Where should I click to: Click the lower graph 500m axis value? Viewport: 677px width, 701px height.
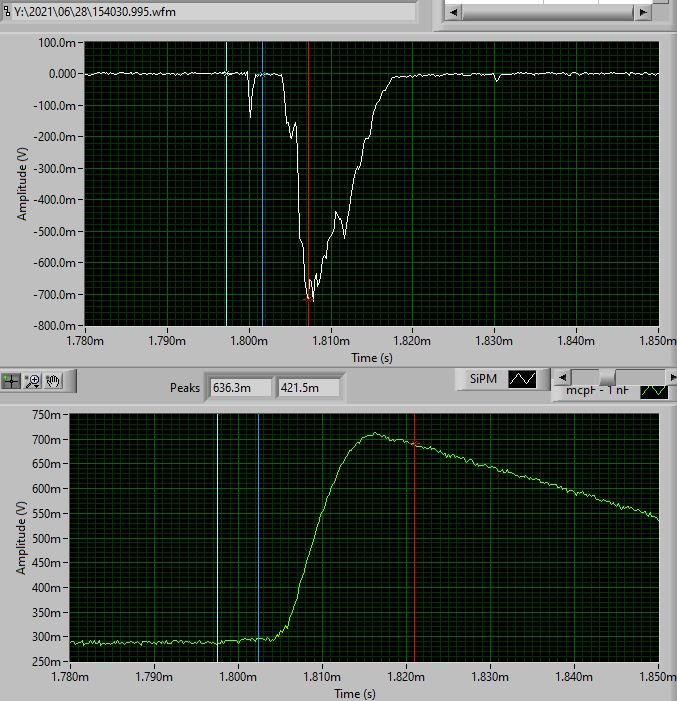[47, 538]
